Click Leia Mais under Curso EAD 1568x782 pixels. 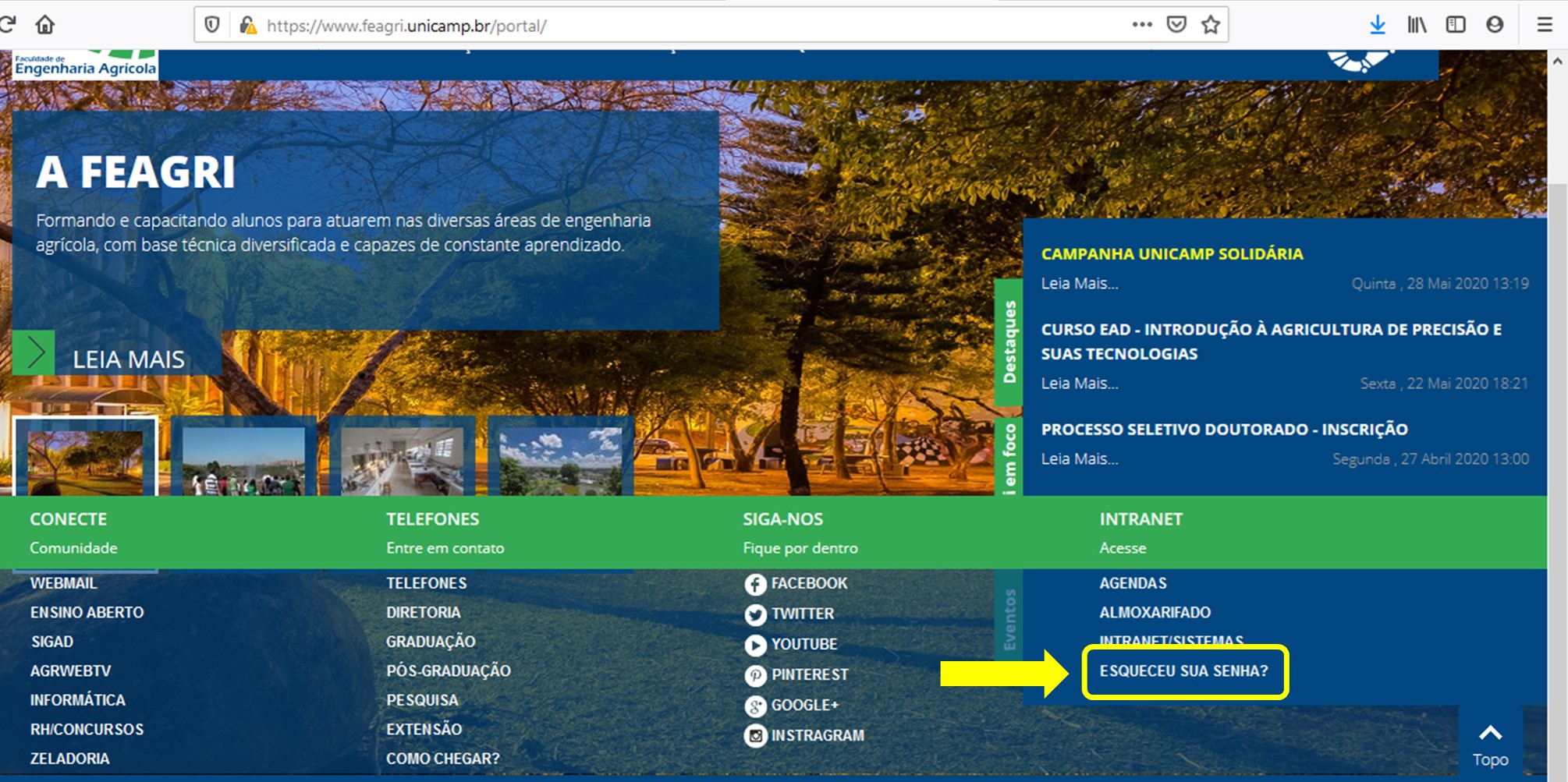click(x=1079, y=384)
